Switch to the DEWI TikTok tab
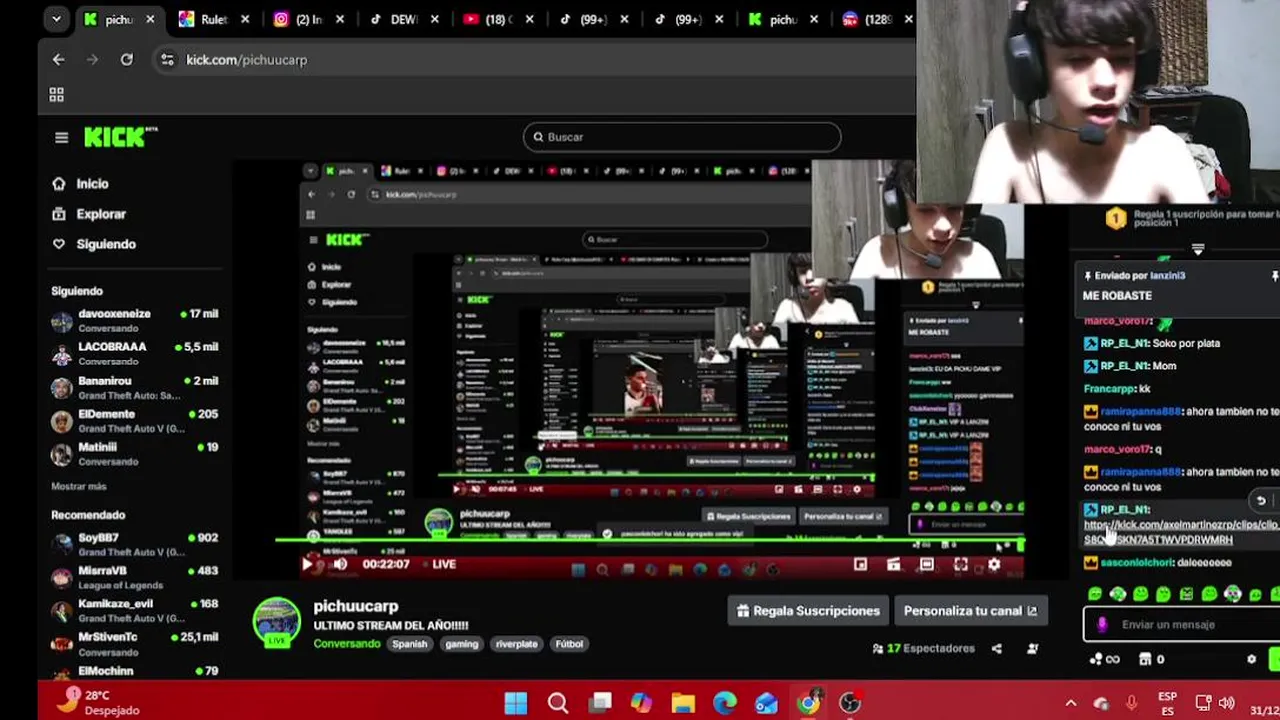1280x720 pixels. click(403, 19)
